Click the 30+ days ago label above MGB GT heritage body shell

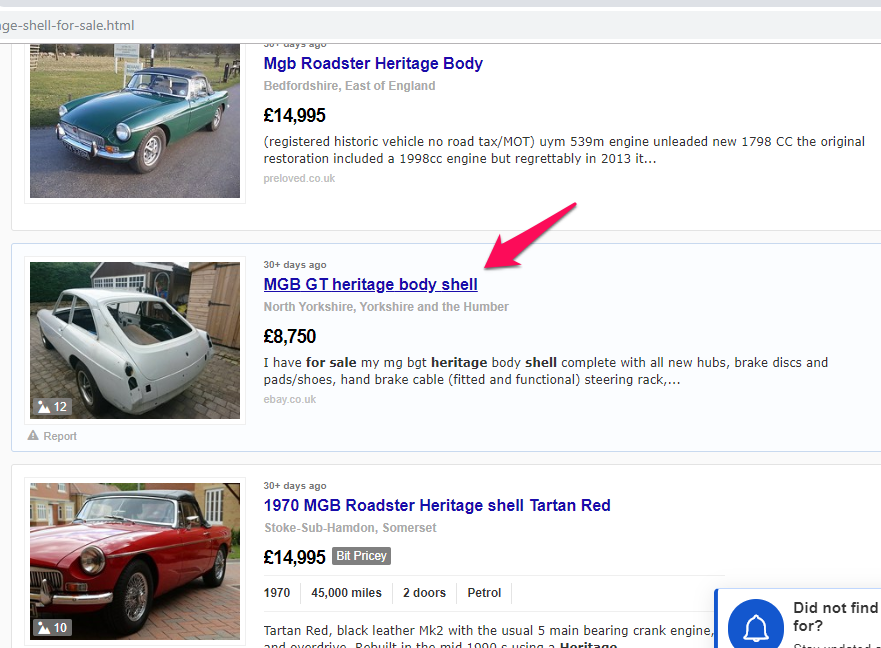tap(295, 265)
